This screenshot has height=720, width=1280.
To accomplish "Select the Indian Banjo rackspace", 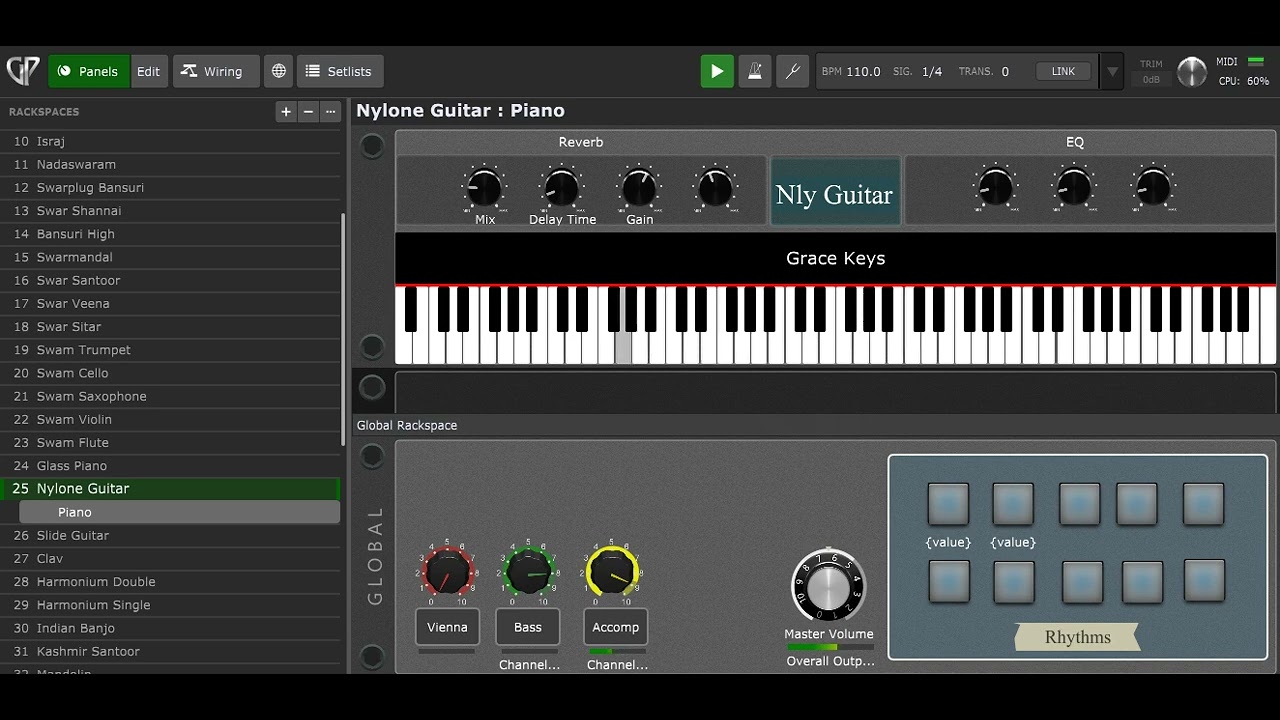I will [170, 628].
